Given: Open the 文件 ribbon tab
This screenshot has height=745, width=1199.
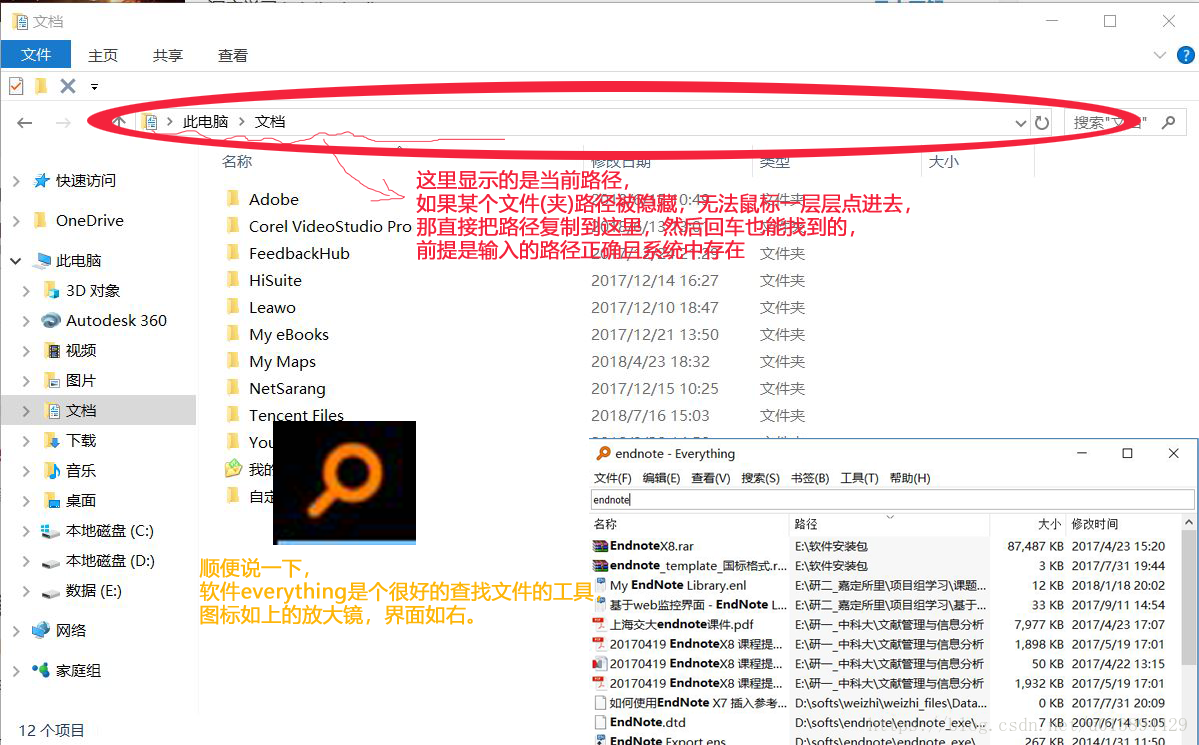Looking at the screenshot, I should click(36, 55).
